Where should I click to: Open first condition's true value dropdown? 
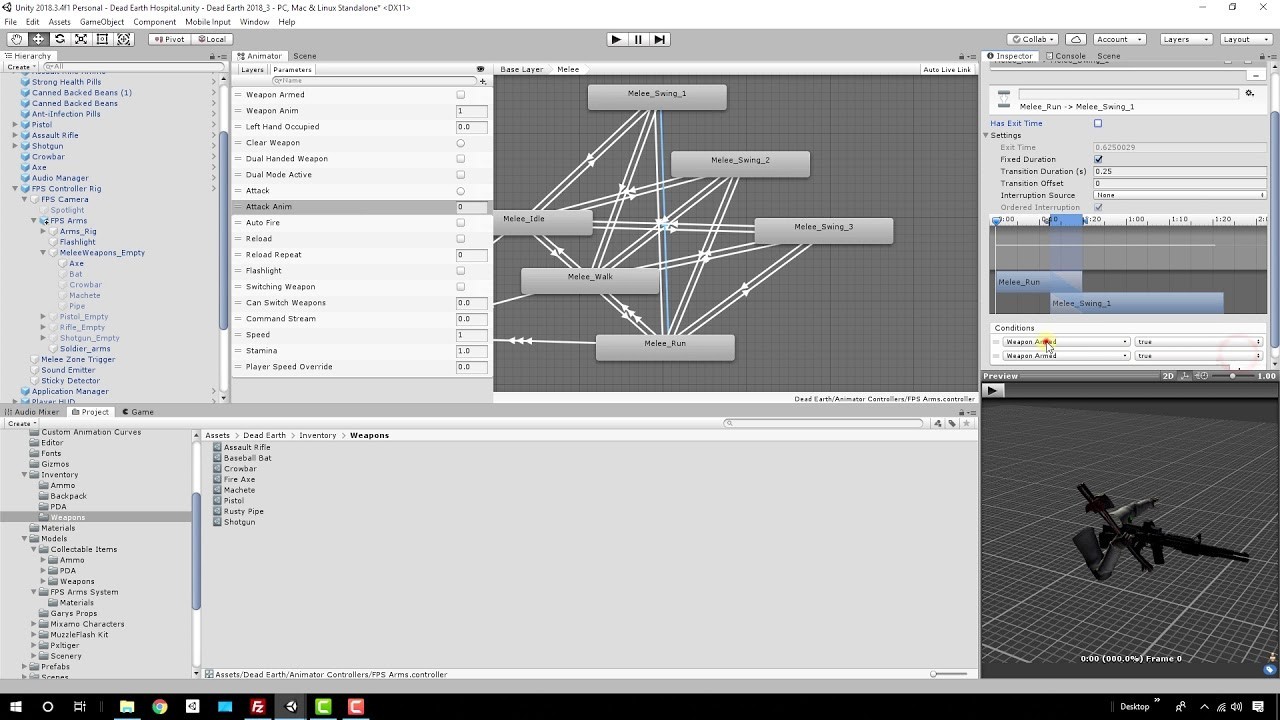tap(1199, 342)
